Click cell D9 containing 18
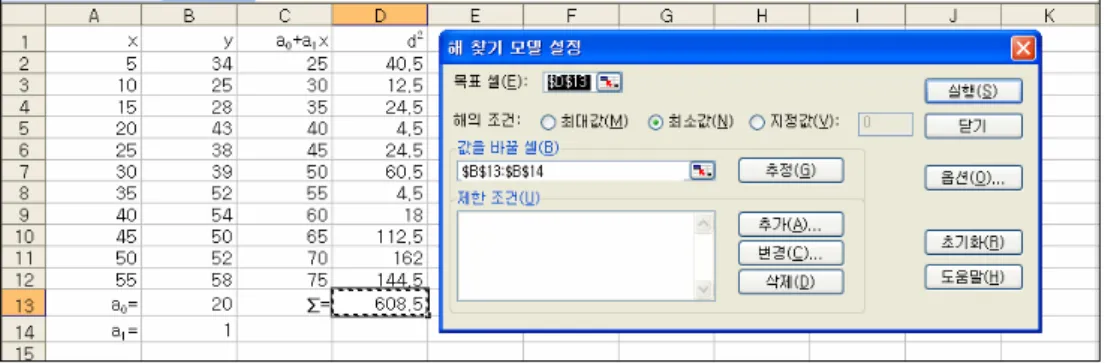 [x=380, y=215]
